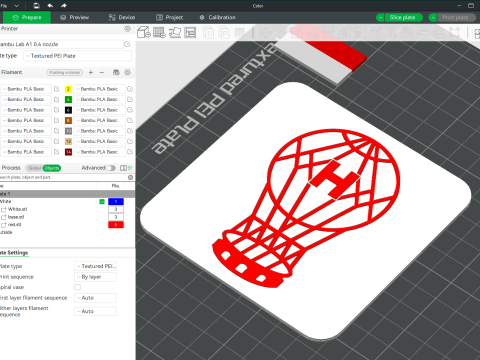Open Printer settings gear icon
The image size is (480, 360).
127,29
